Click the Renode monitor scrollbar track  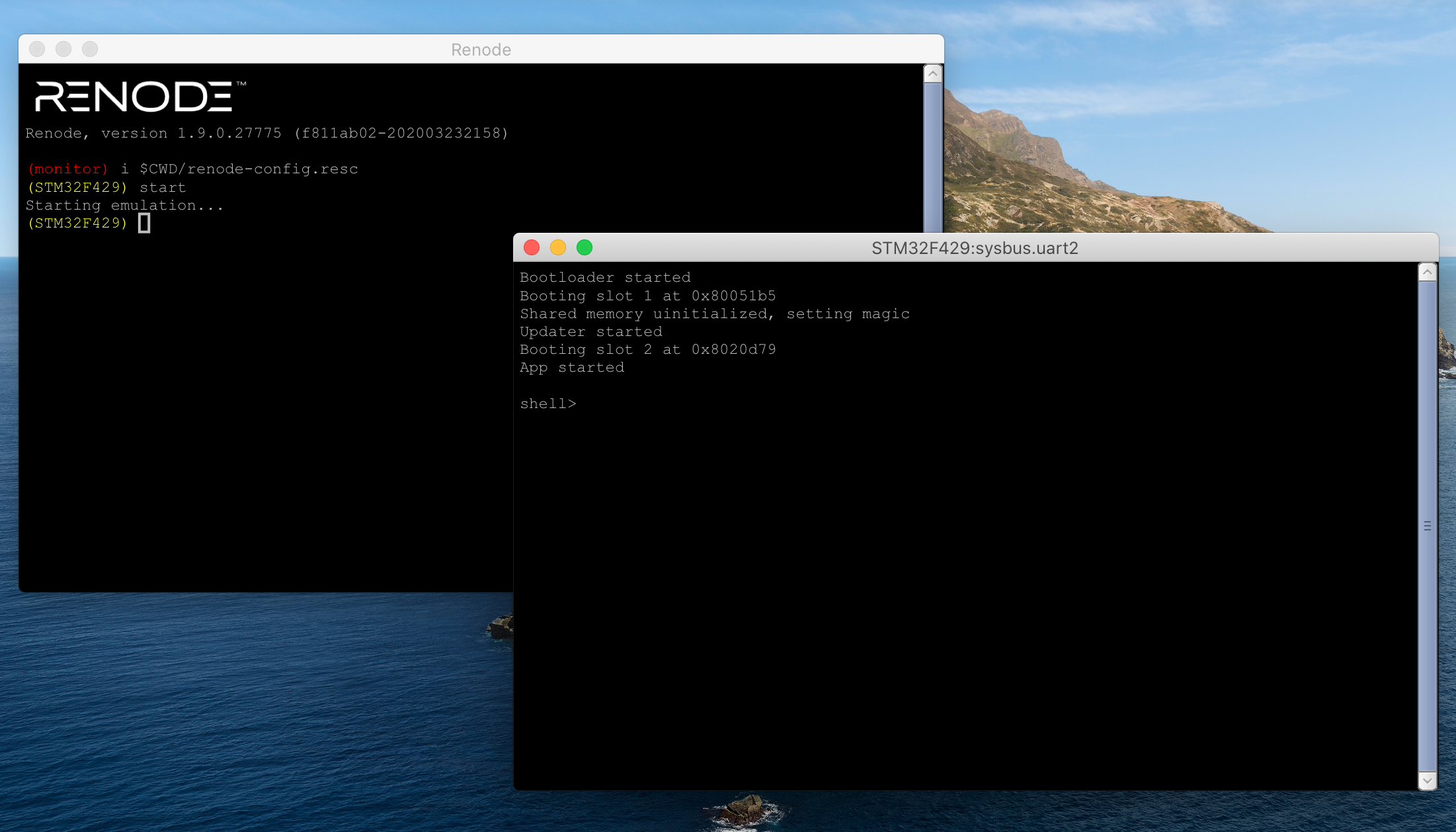pyautogui.click(x=932, y=159)
